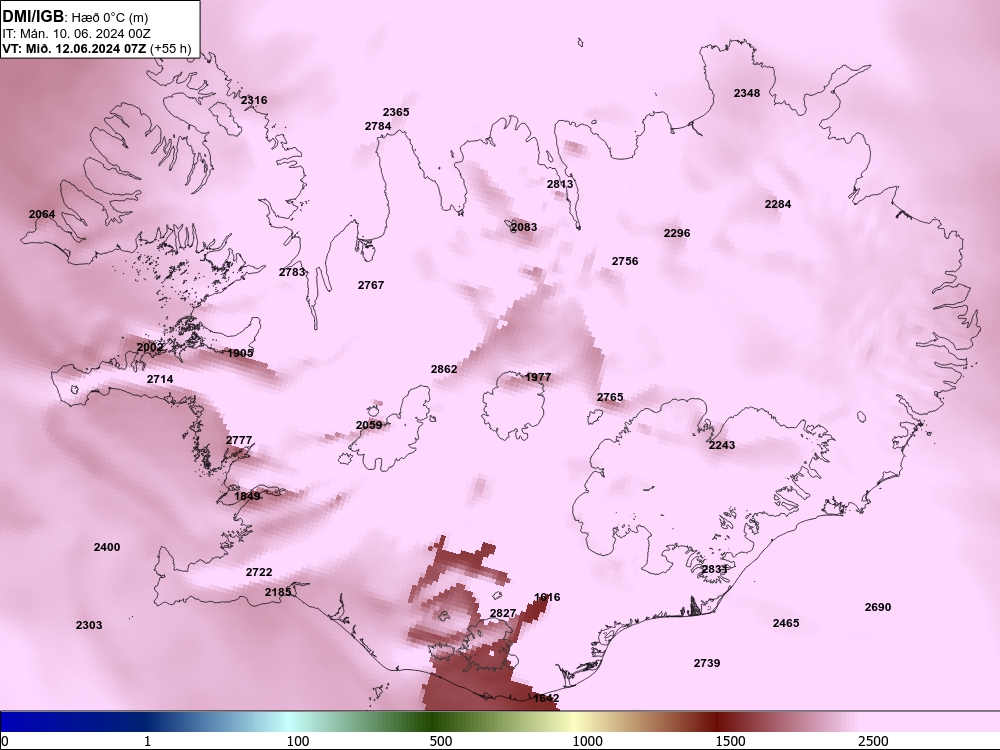Select the 2303 southwest ocean value
1000x750 pixels.
89,625
